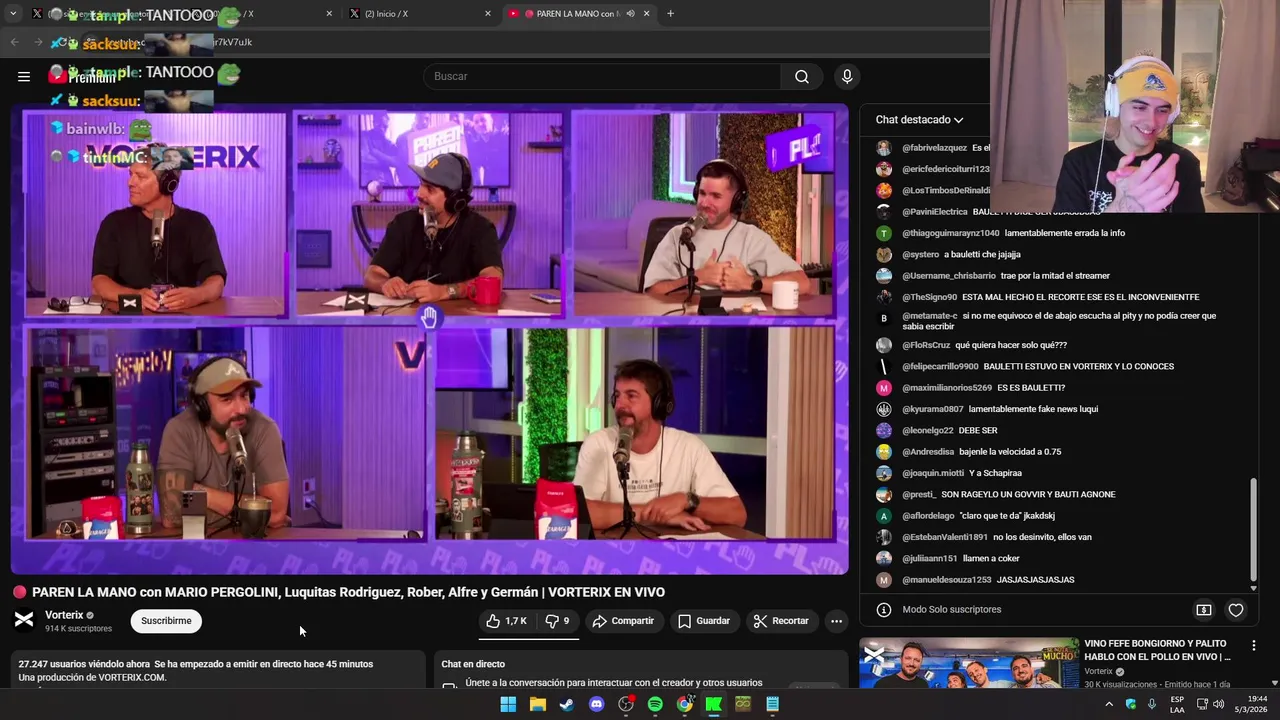Open network and volume quick settings
This screenshot has width=1280, height=720.
point(1210,704)
